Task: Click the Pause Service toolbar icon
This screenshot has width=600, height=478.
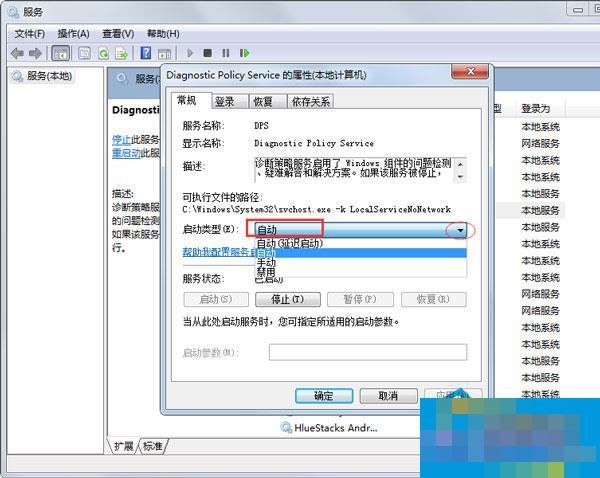Action: (x=226, y=53)
